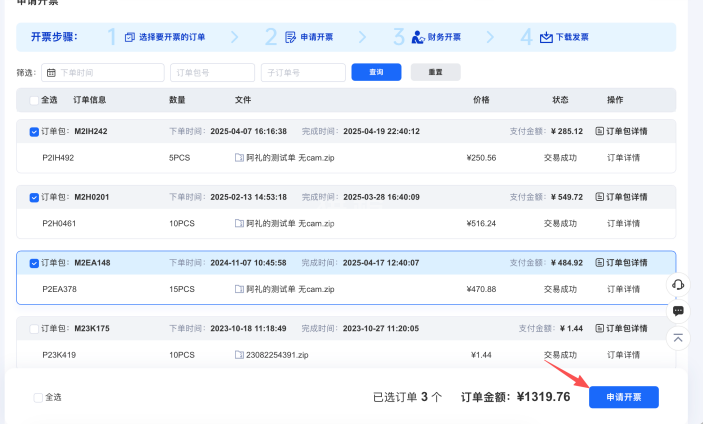Click the step 4 download invoice icon

coord(546,37)
